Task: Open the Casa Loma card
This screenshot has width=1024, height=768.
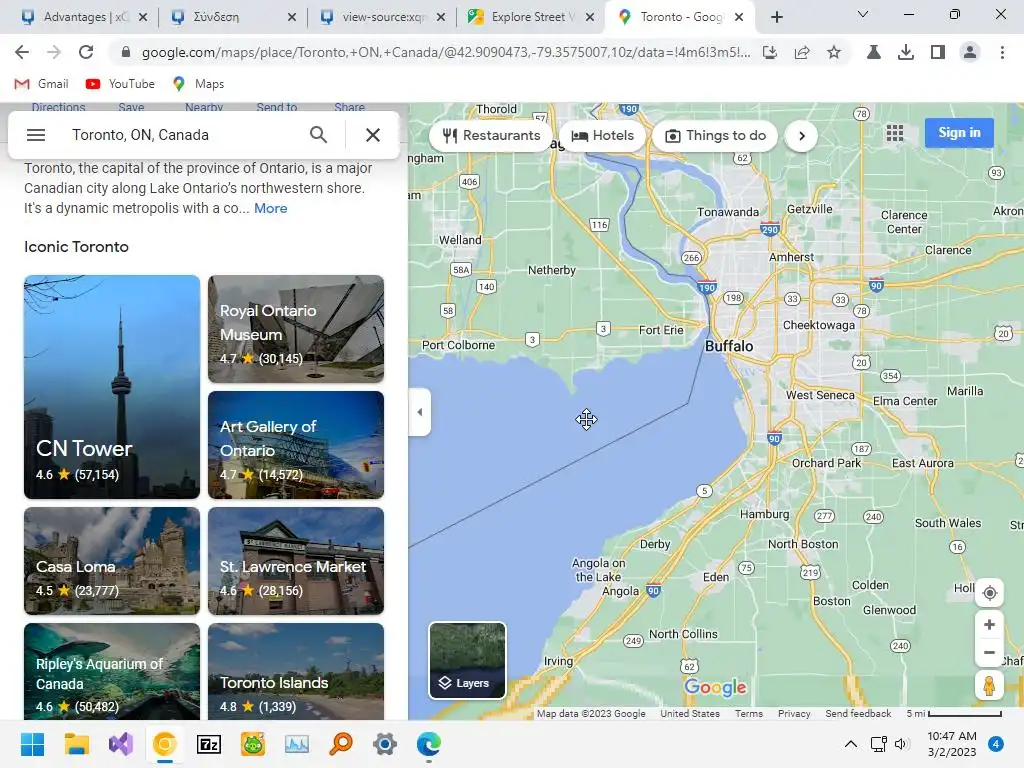Action: pyautogui.click(x=112, y=561)
